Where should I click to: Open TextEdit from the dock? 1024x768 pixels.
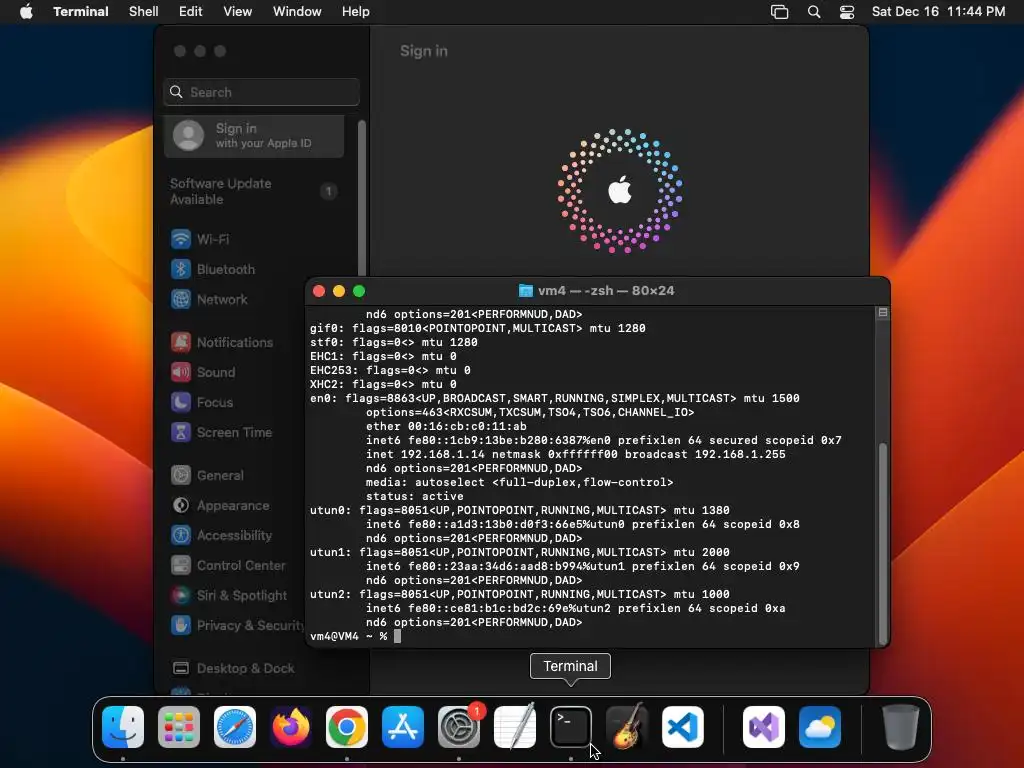click(x=515, y=727)
